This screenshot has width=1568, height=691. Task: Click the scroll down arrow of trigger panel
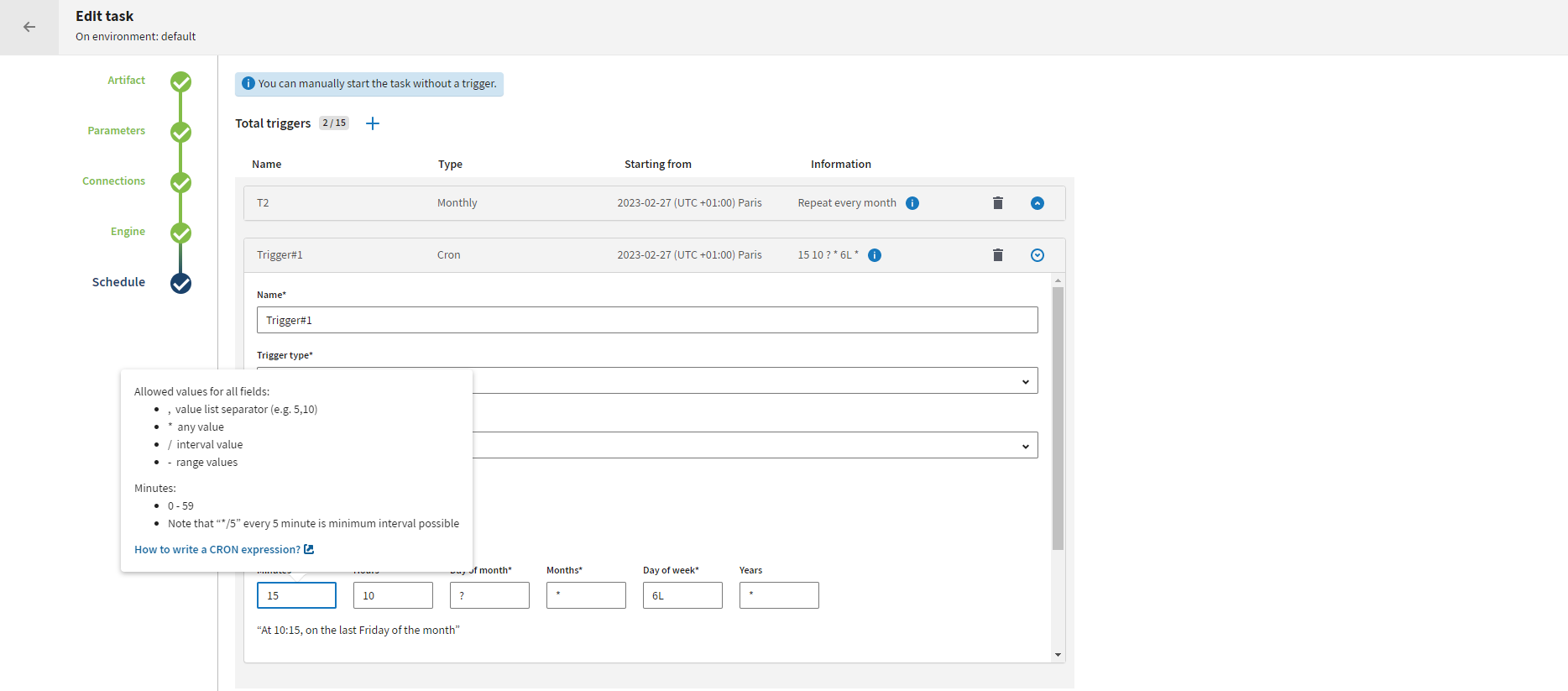pos(1058,655)
